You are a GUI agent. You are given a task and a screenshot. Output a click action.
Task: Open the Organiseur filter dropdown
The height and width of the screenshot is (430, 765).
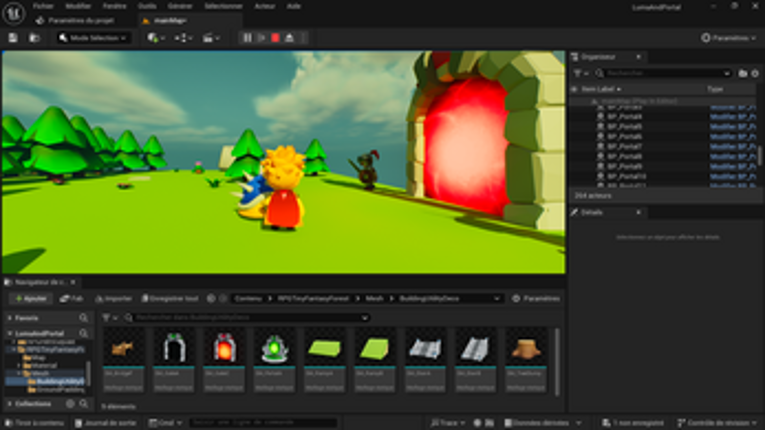pyautogui.click(x=581, y=73)
